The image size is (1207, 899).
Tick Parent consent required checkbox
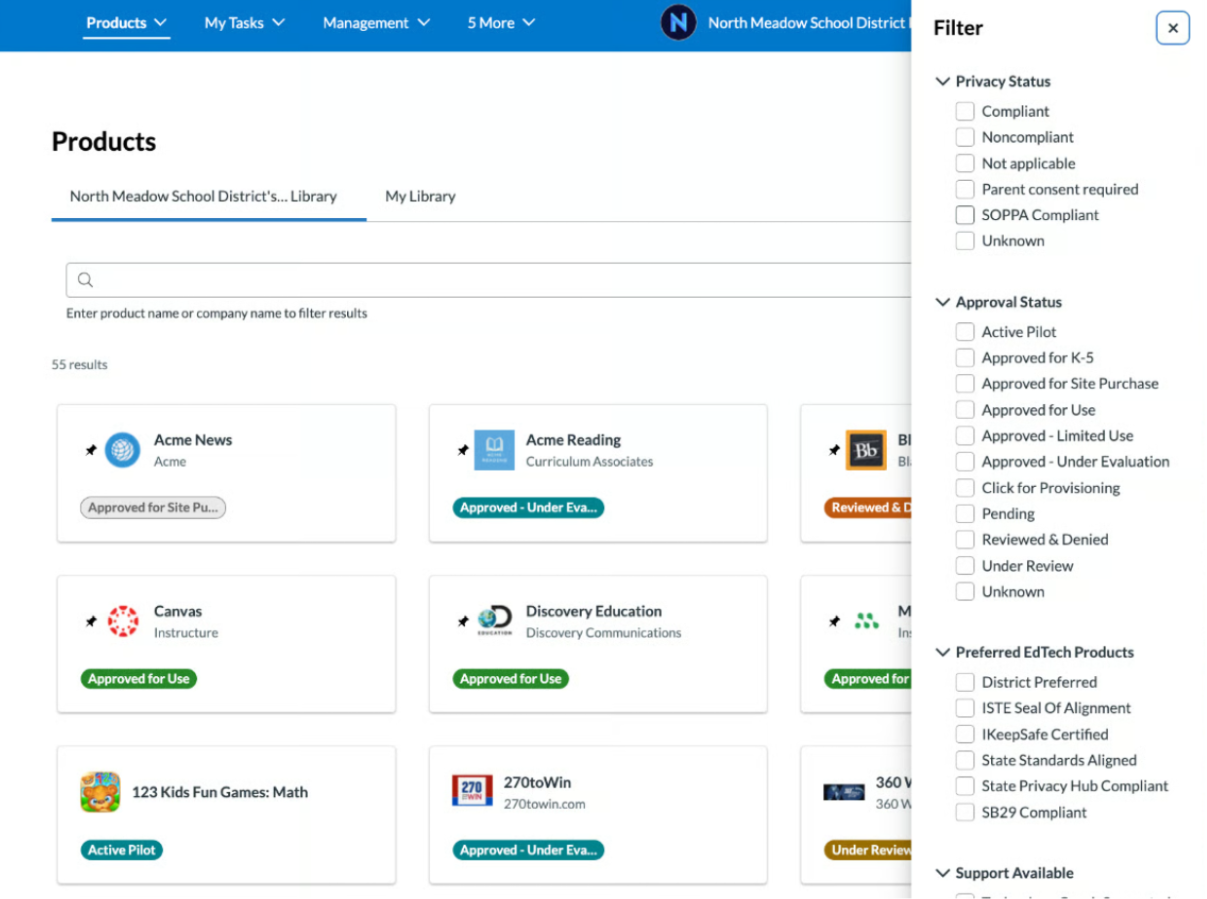(x=964, y=189)
